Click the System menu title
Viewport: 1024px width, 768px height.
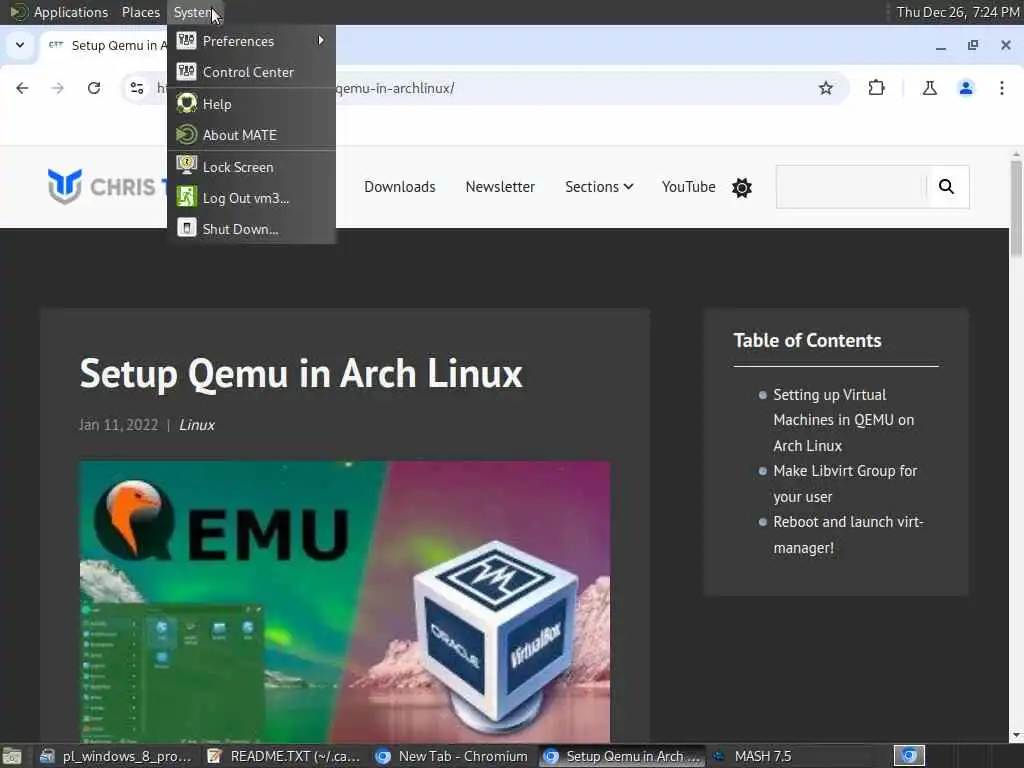pos(193,12)
